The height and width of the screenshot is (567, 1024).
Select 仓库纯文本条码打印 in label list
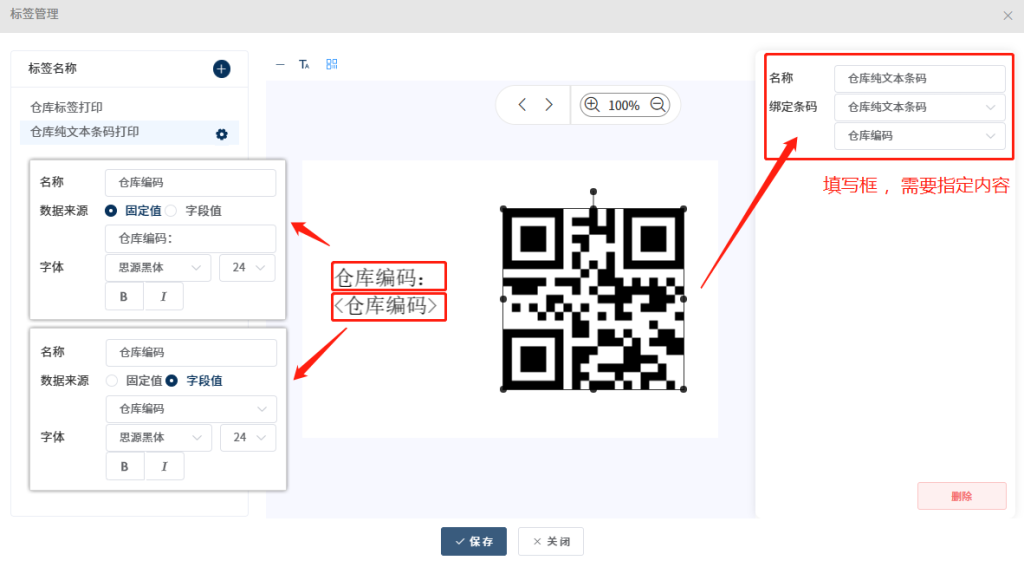point(129,133)
